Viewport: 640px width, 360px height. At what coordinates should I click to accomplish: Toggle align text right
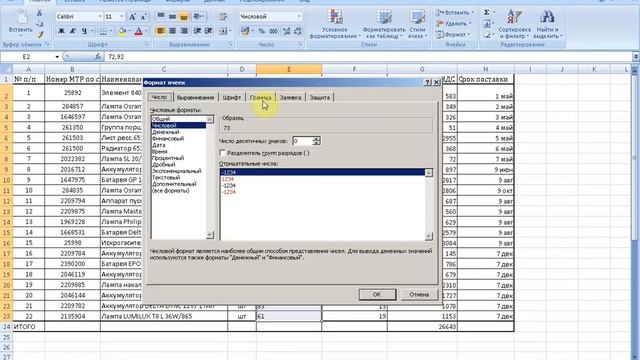coord(184,31)
